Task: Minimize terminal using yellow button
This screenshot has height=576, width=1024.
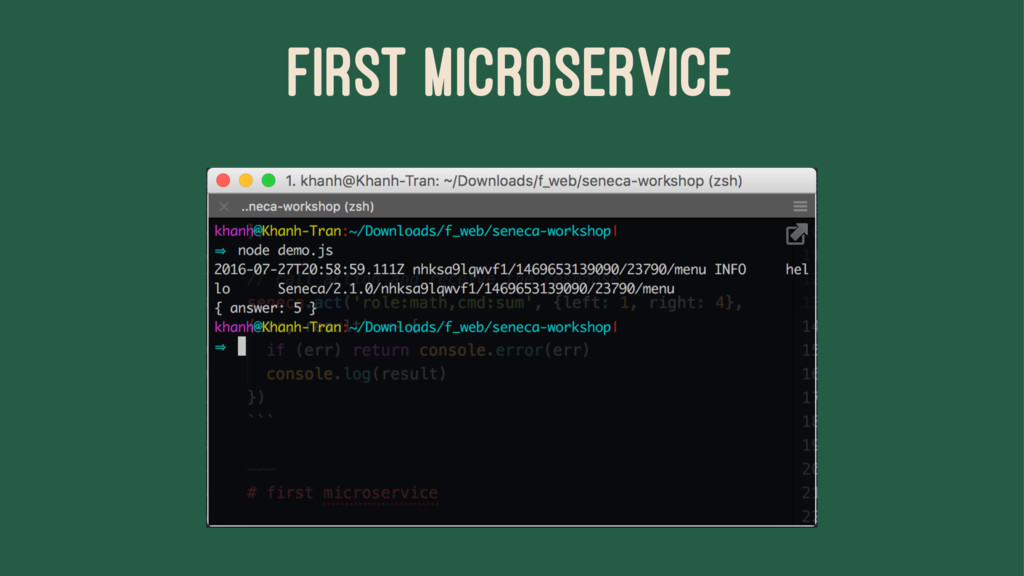Action: tap(246, 181)
